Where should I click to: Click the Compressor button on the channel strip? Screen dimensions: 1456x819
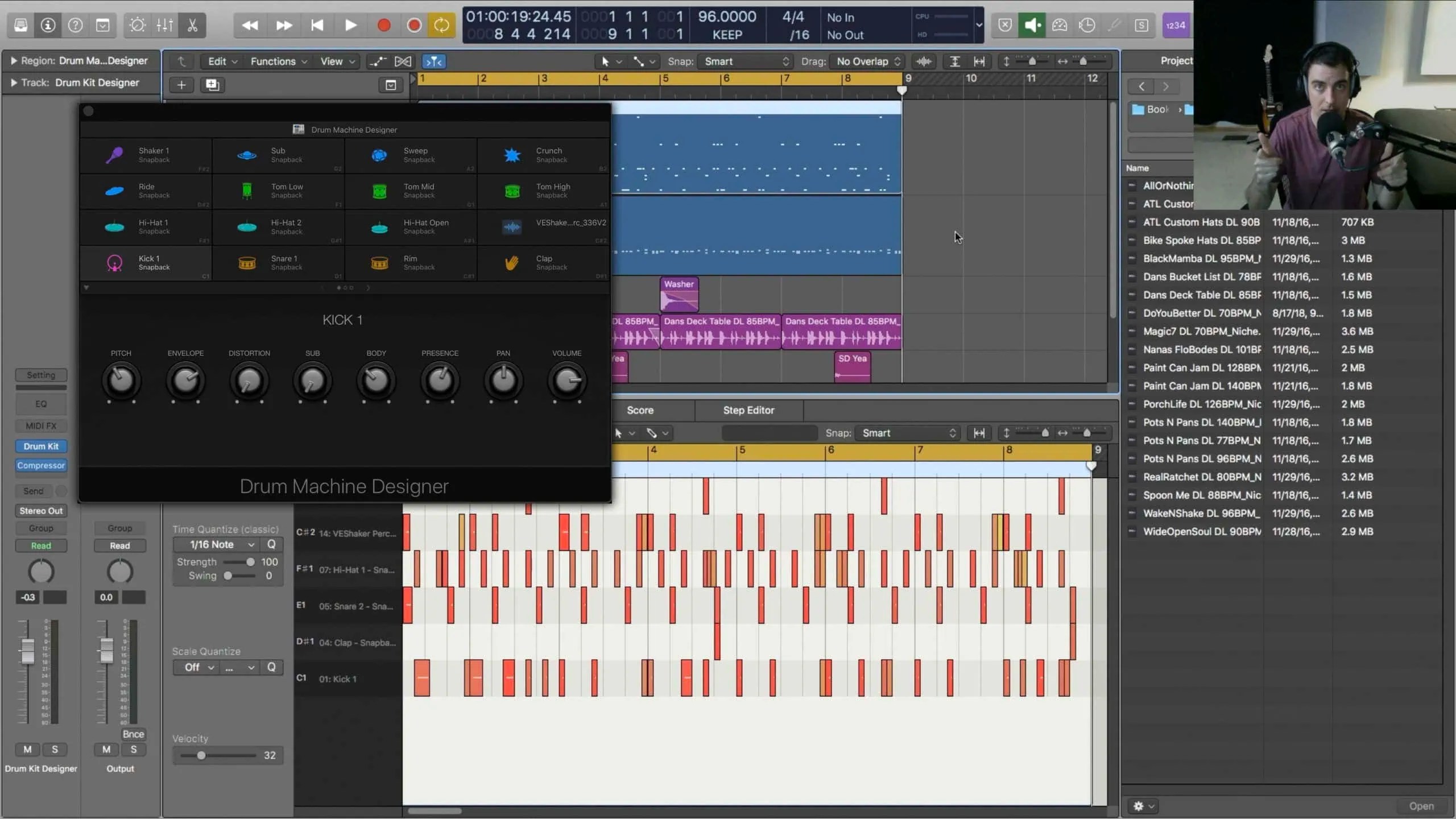coord(40,465)
